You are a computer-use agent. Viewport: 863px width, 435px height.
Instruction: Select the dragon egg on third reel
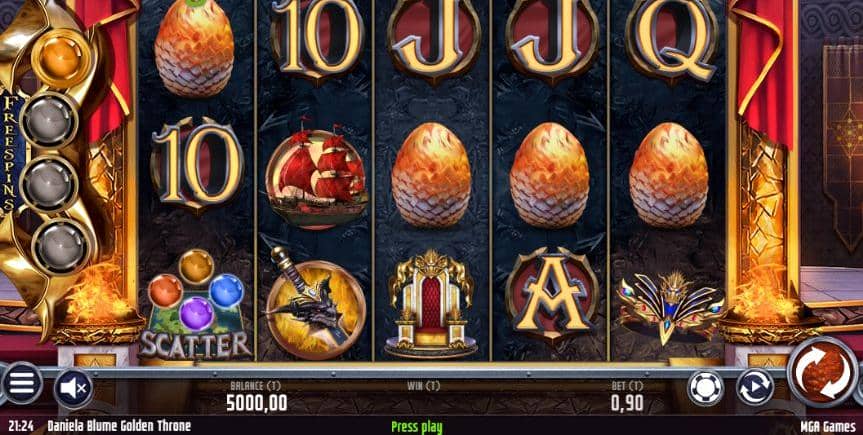pos(431,175)
